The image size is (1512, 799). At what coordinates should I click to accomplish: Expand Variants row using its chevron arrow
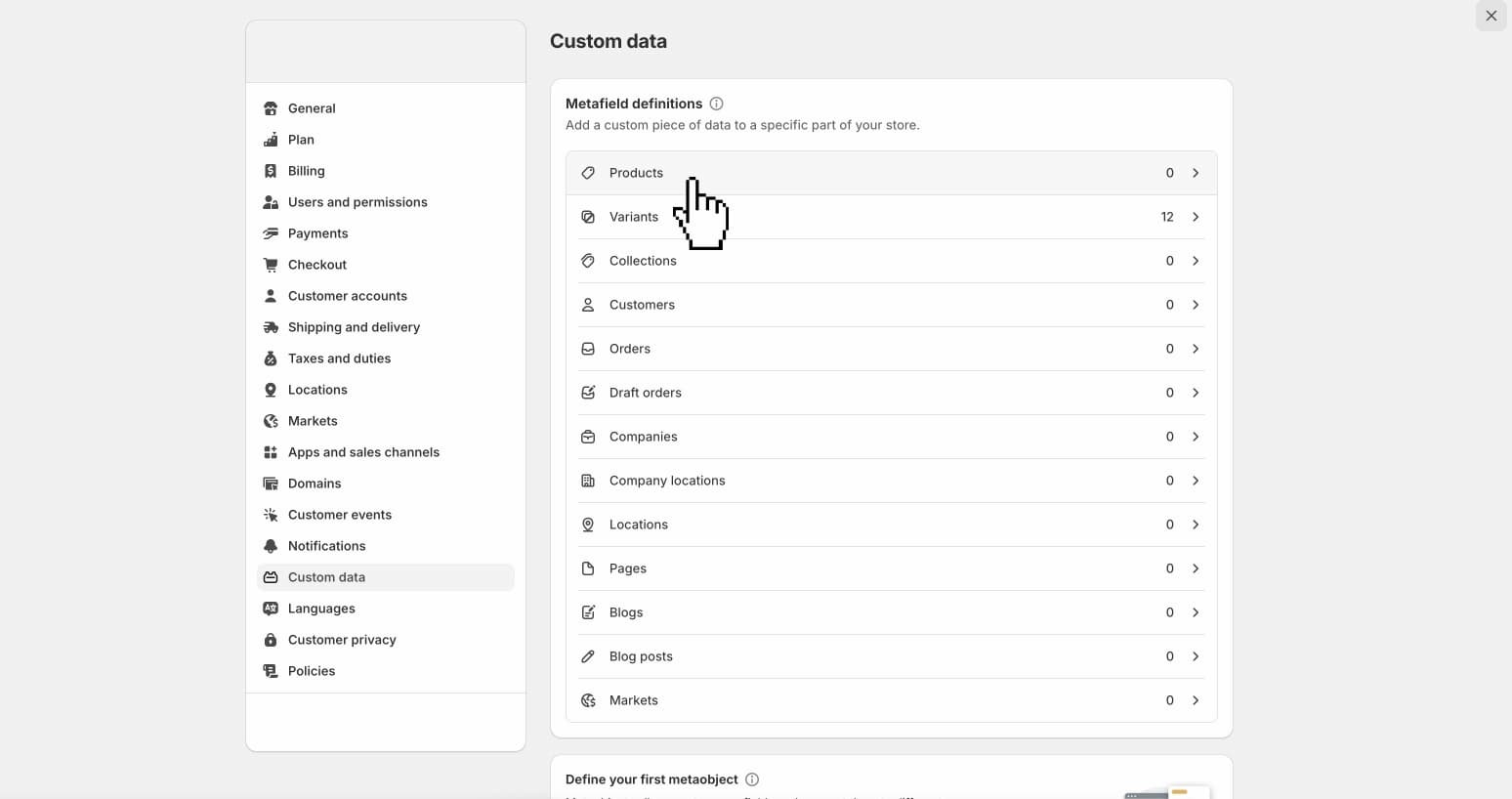pos(1196,217)
